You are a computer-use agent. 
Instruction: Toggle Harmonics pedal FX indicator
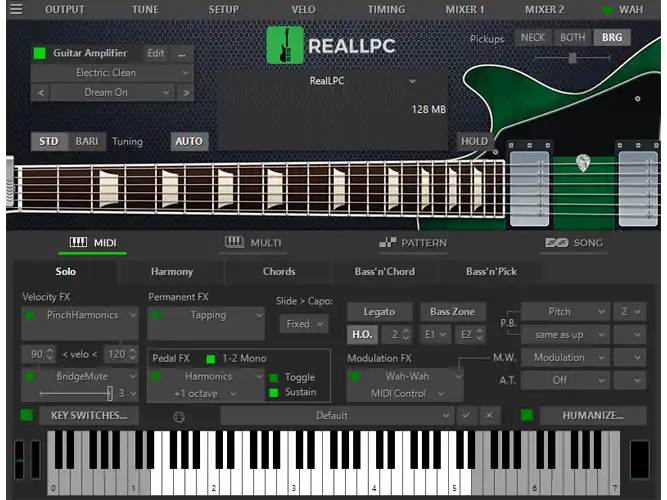click(x=156, y=376)
